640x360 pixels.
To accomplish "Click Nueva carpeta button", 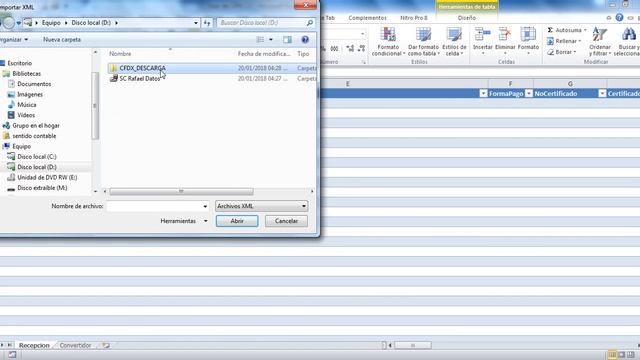I will [62, 40].
